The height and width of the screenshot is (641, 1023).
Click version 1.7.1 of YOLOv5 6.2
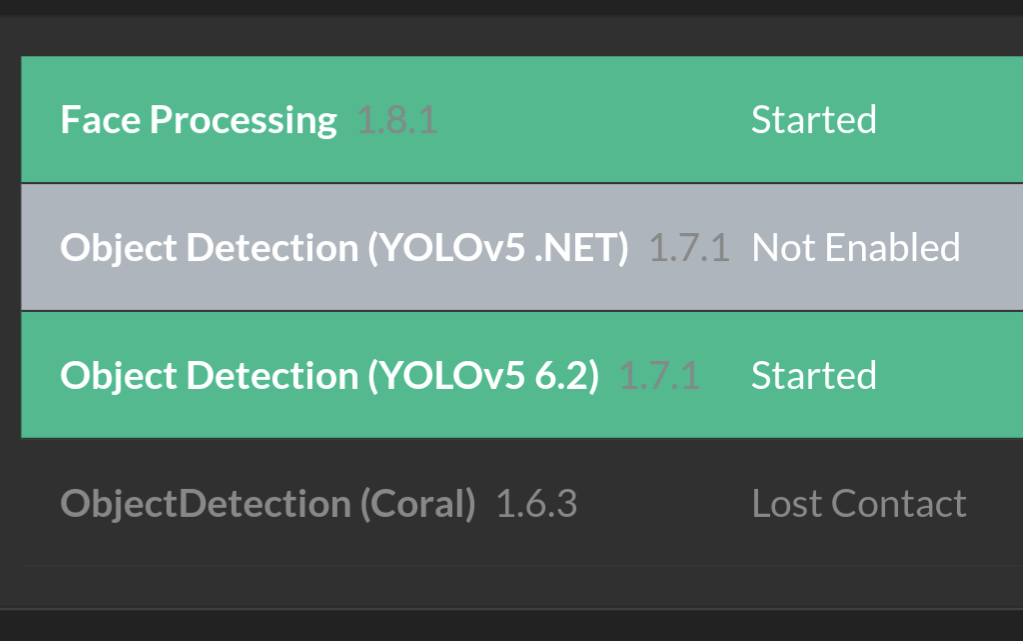659,375
